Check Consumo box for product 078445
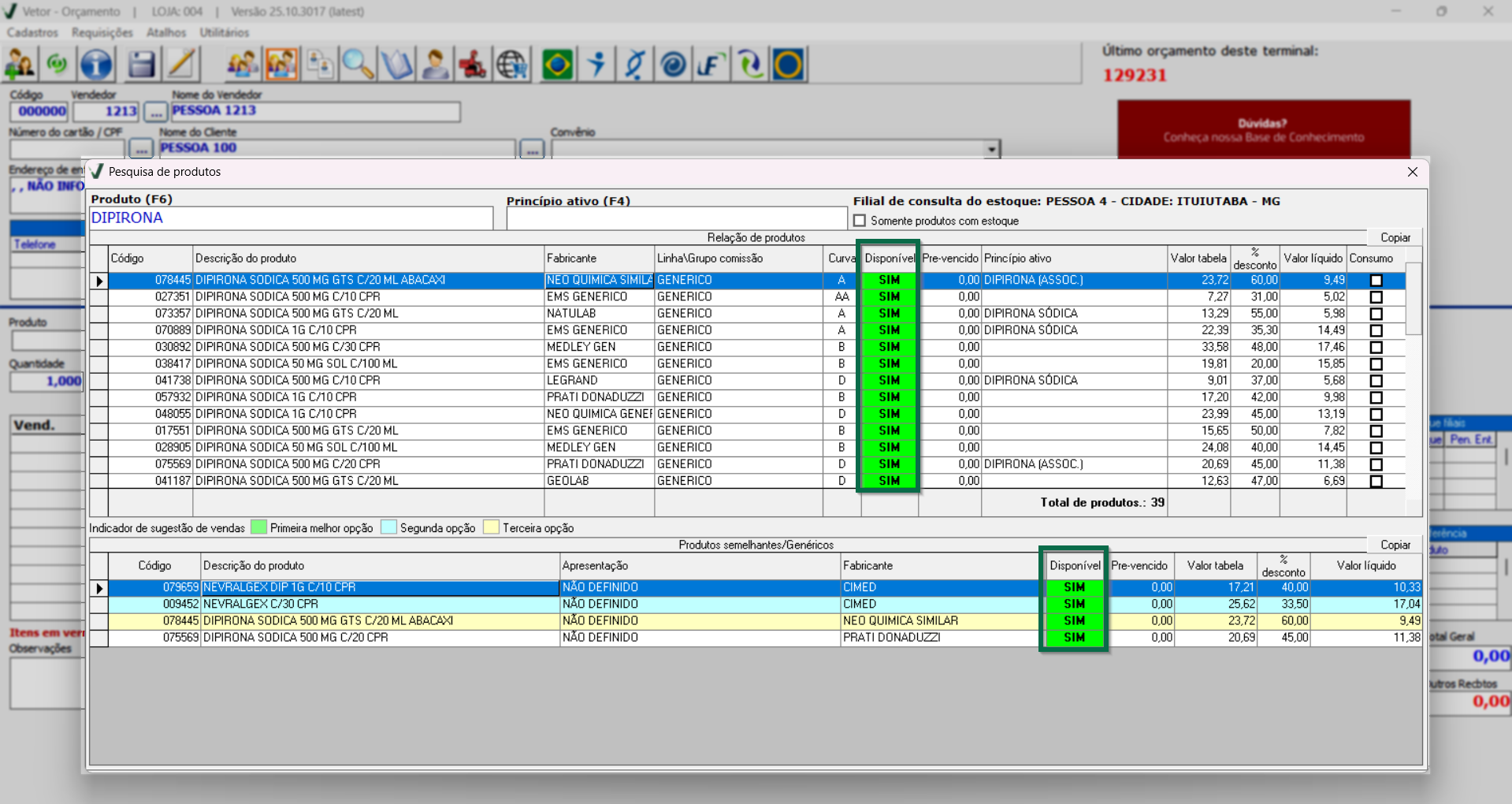 (x=1376, y=281)
